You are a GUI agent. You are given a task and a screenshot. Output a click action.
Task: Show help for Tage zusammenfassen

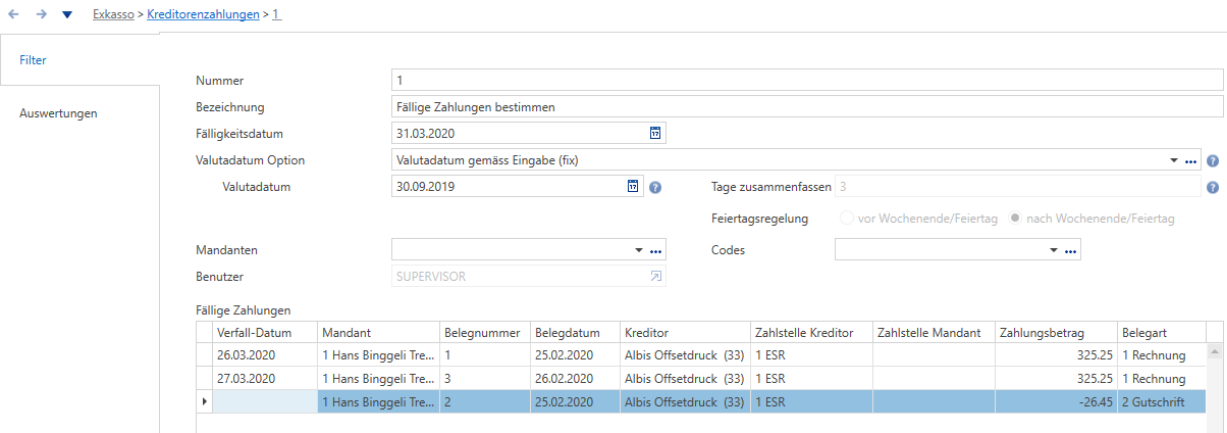1212,187
